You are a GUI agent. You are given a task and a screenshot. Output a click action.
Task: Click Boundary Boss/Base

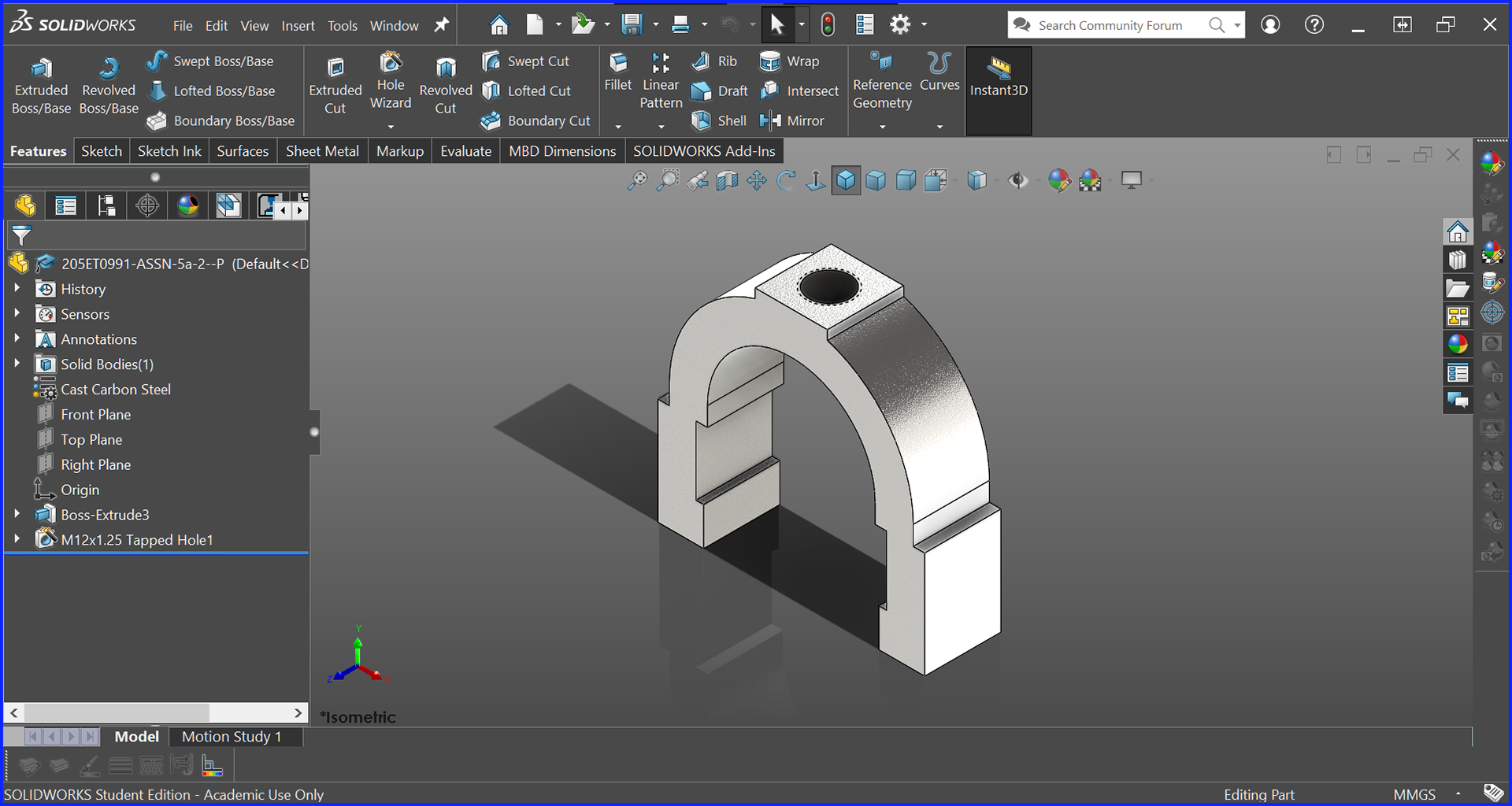(220, 121)
